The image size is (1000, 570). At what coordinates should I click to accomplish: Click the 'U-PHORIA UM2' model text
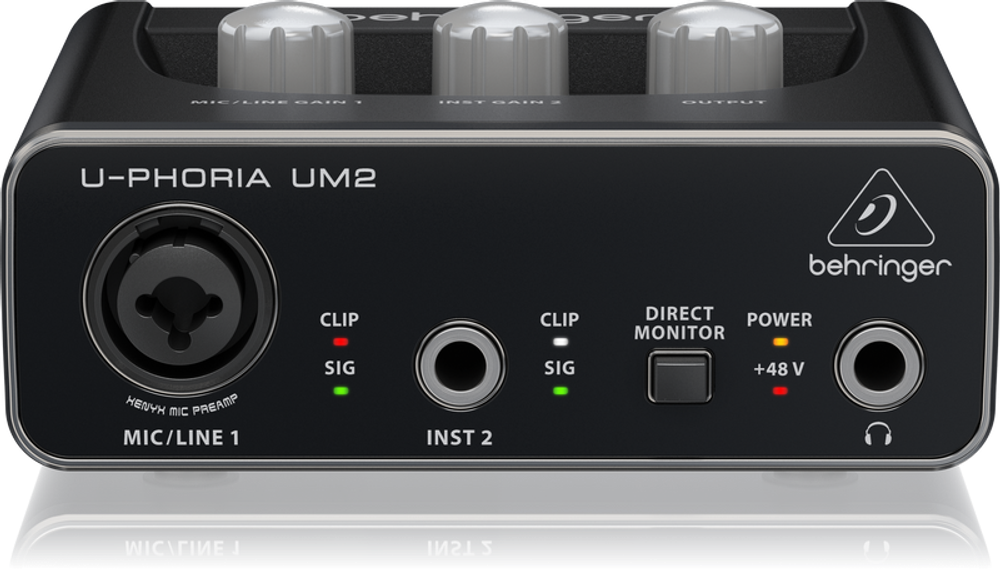click(228, 178)
